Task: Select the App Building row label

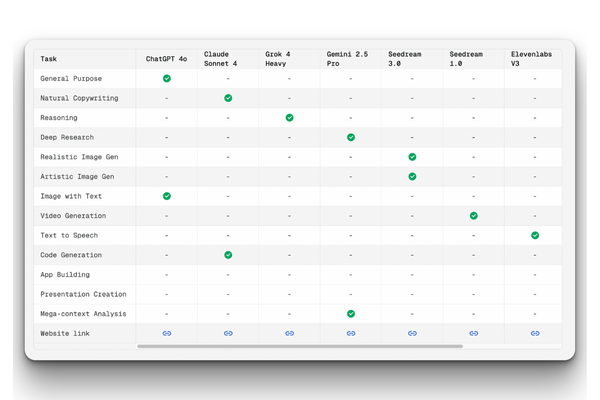Action: coord(65,274)
